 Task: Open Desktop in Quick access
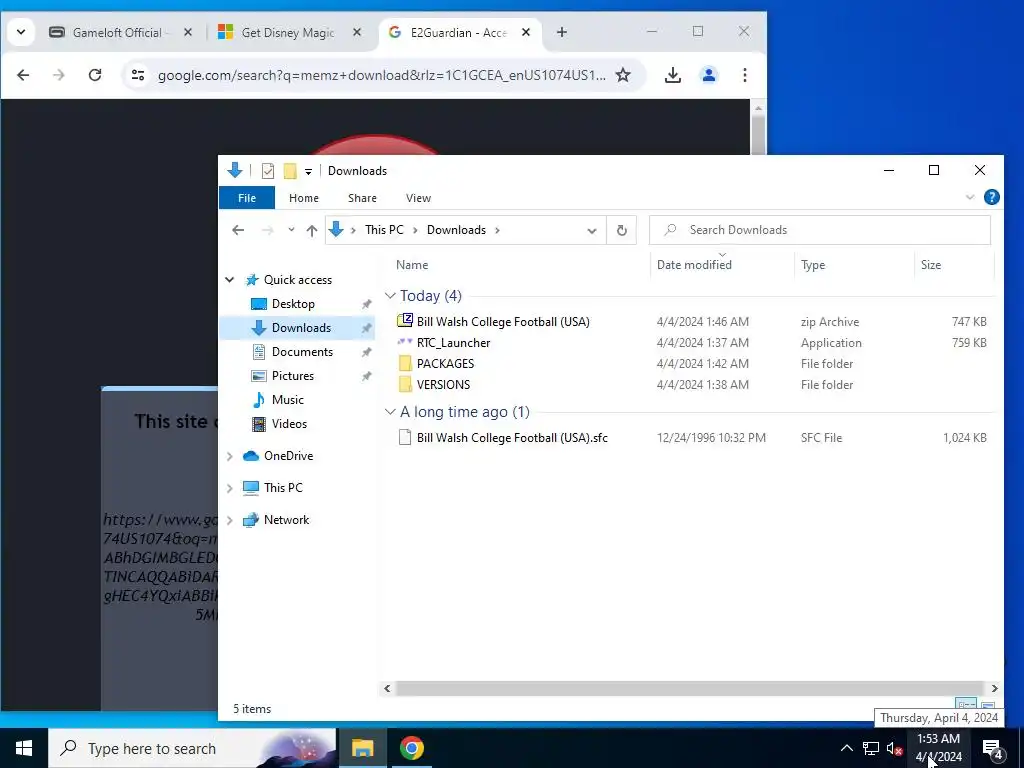pos(293,304)
